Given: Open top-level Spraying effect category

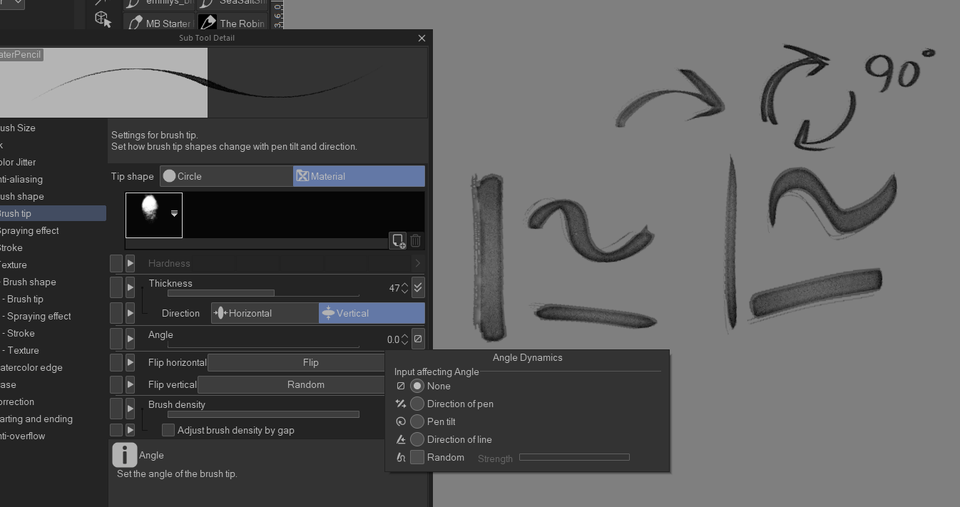Looking at the screenshot, I should [x=53, y=231].
